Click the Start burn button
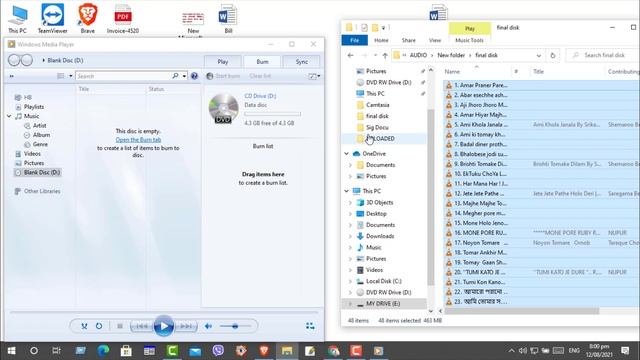This screenshot has width=640, height=360. click(223, 76)
